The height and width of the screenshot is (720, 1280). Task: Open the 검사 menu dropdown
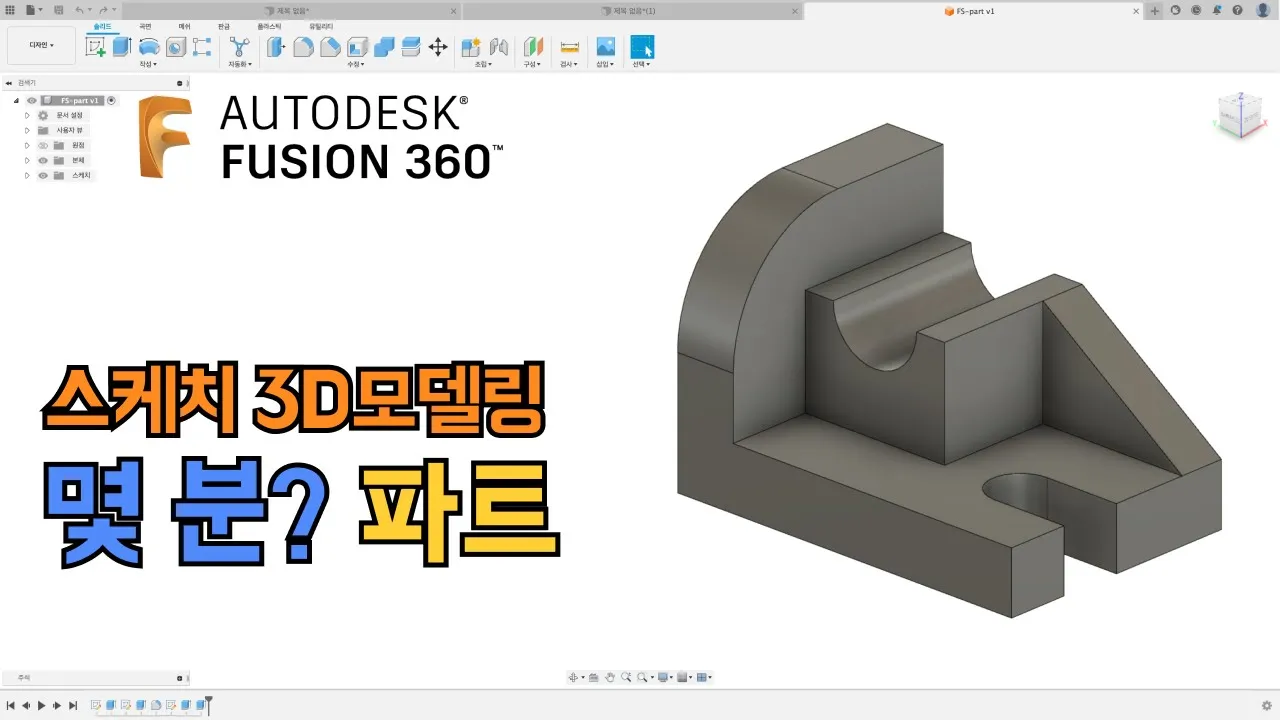569,64
